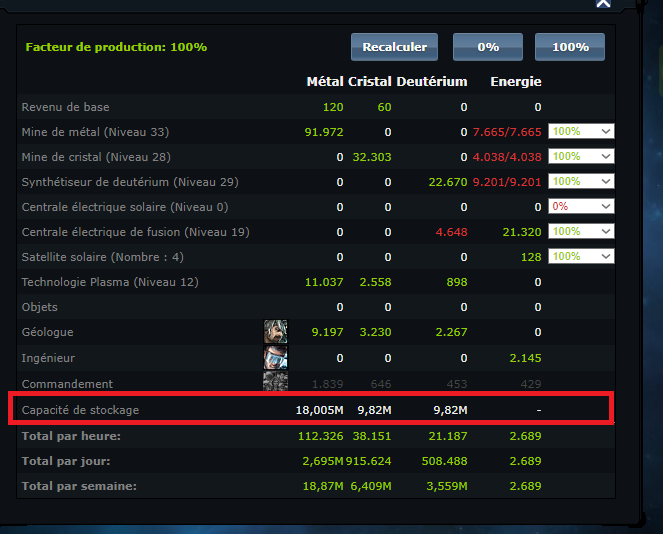Open Synthétiseur de deutérium percentage dropdown
This screenshot has height=534, width=663.
click(581, 181)
